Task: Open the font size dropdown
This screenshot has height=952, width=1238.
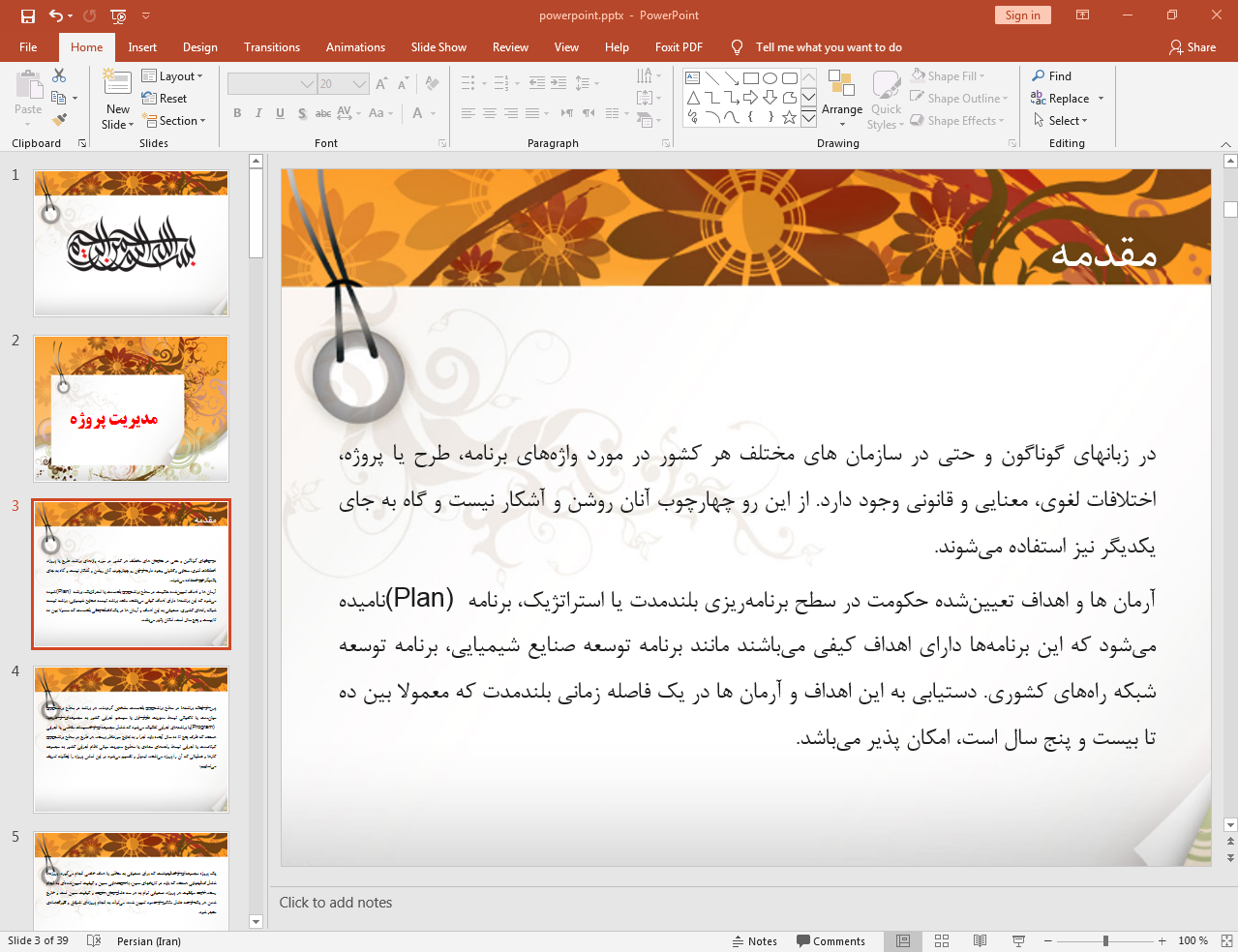Action: 360,84
